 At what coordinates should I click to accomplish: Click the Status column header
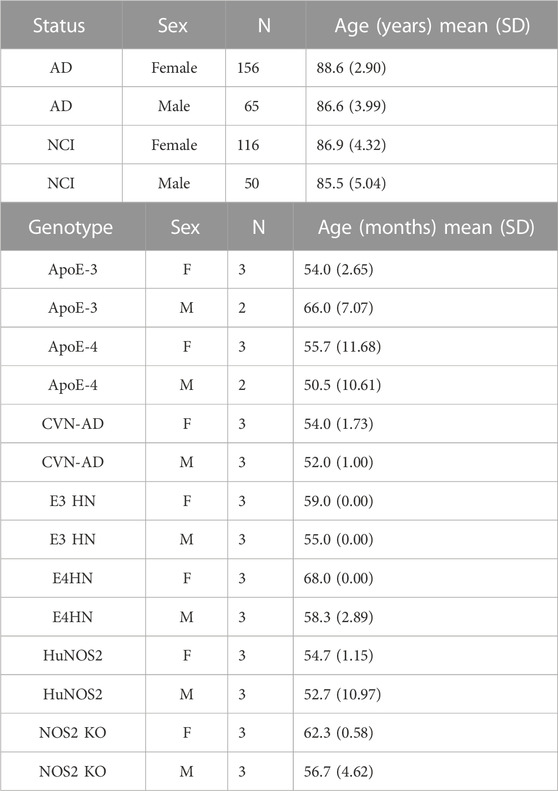(x=59, y=25)
